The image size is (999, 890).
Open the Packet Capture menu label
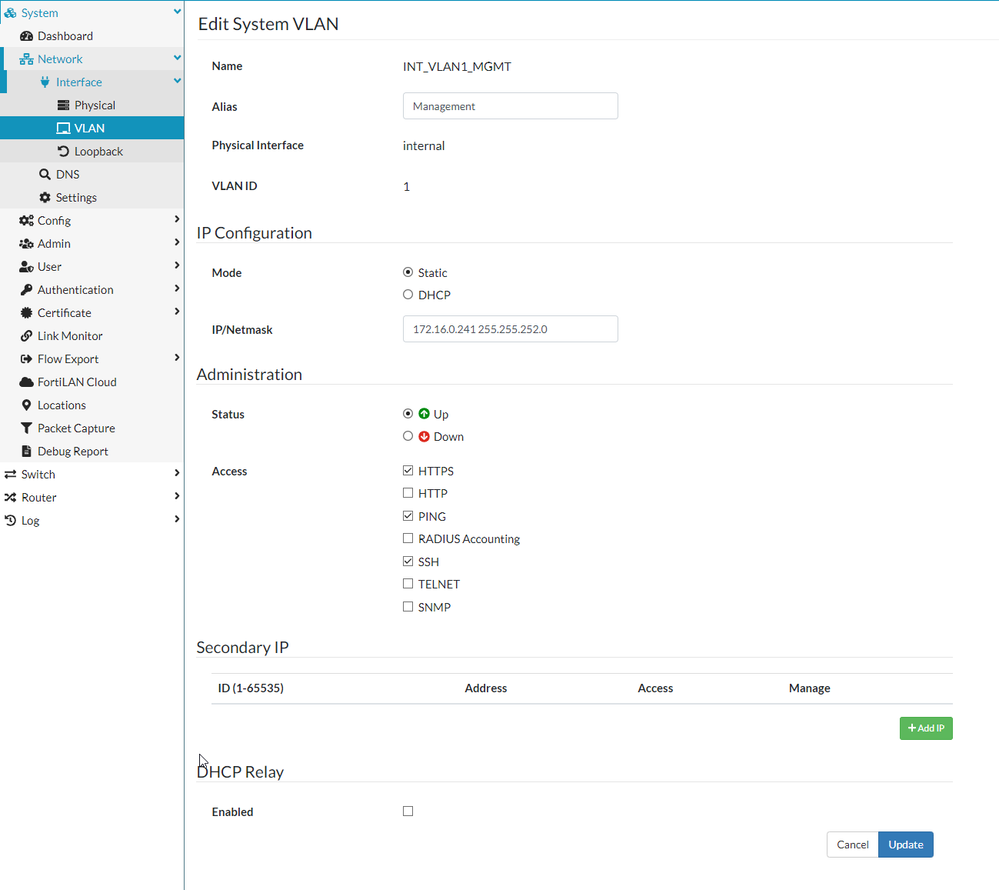[76, 428]
